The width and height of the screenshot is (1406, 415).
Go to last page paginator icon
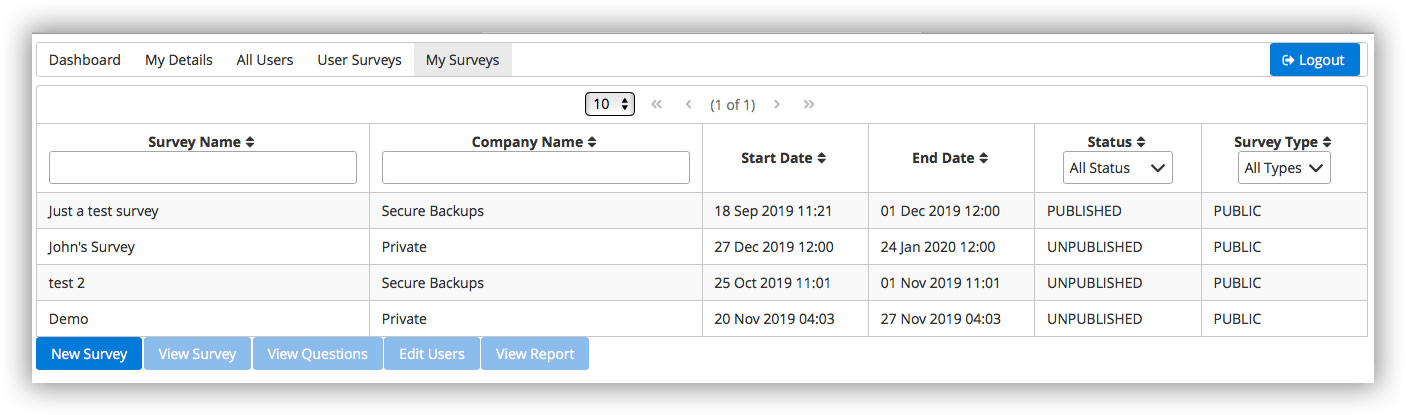click(x=809, y=104)
